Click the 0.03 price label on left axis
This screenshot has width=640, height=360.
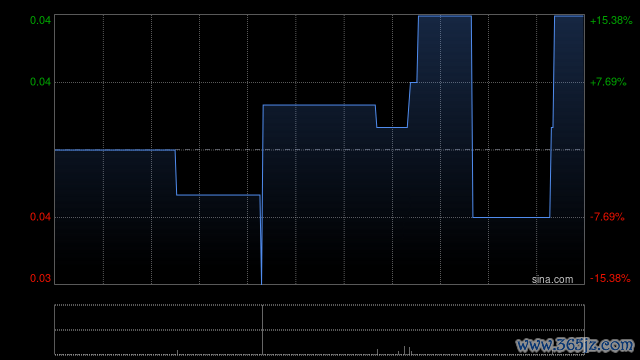(40, 278)
